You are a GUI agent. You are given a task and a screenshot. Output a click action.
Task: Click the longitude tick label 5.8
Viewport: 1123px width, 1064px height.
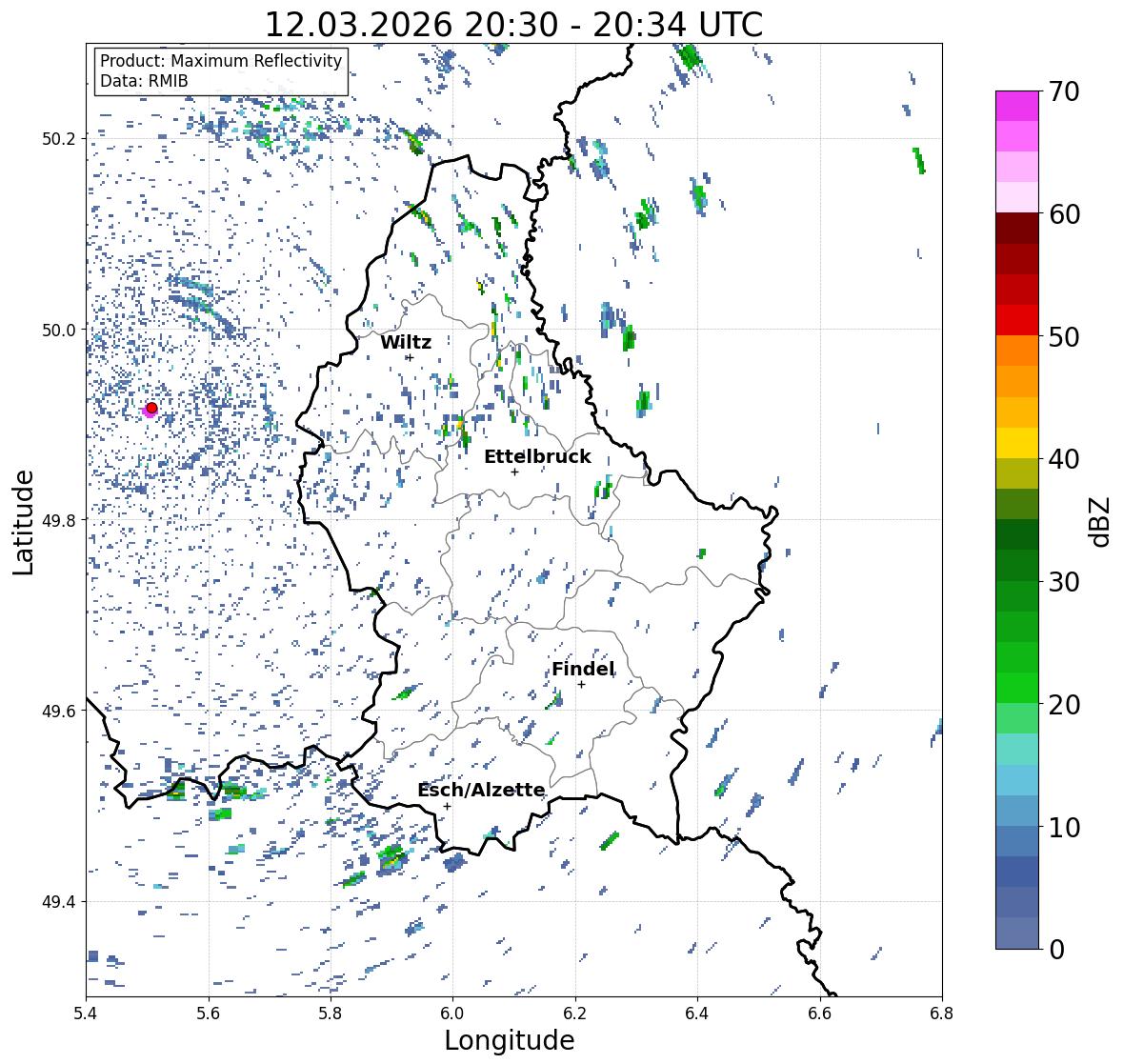331,1013
